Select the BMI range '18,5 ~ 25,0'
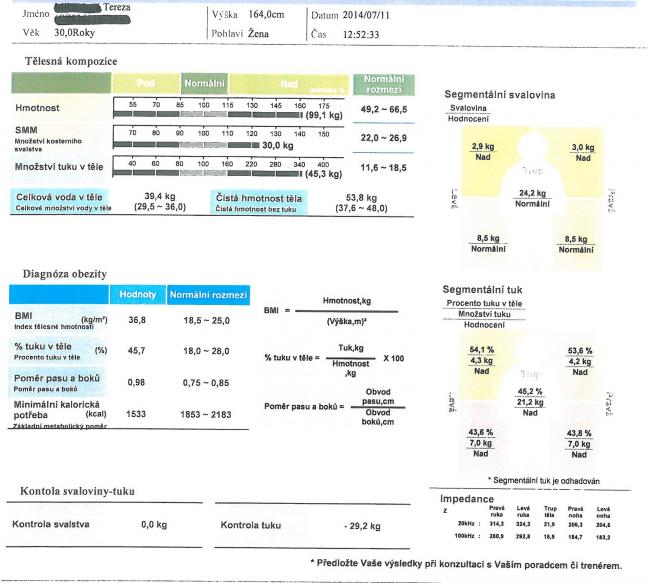 206,321
